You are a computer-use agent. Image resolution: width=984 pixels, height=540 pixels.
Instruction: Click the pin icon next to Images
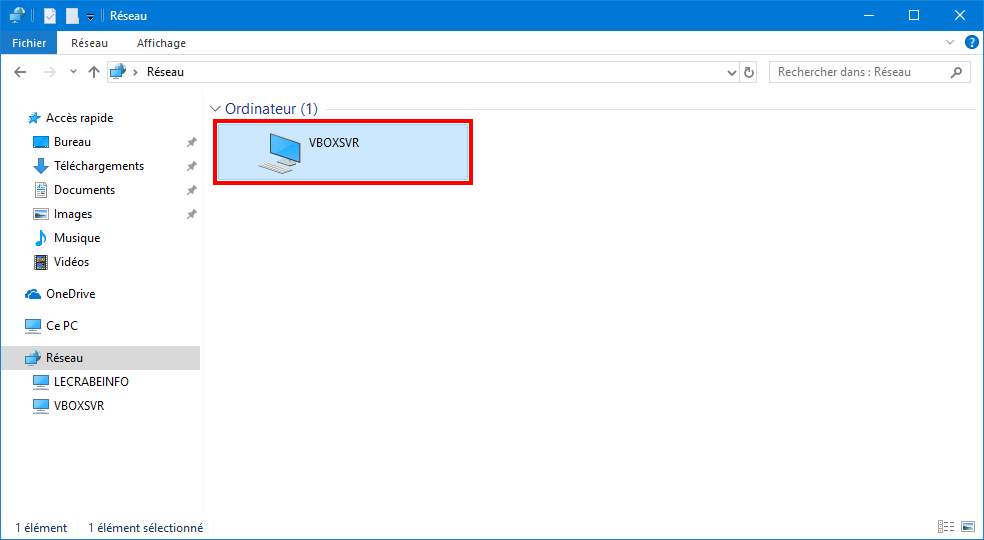coord(191,215)
